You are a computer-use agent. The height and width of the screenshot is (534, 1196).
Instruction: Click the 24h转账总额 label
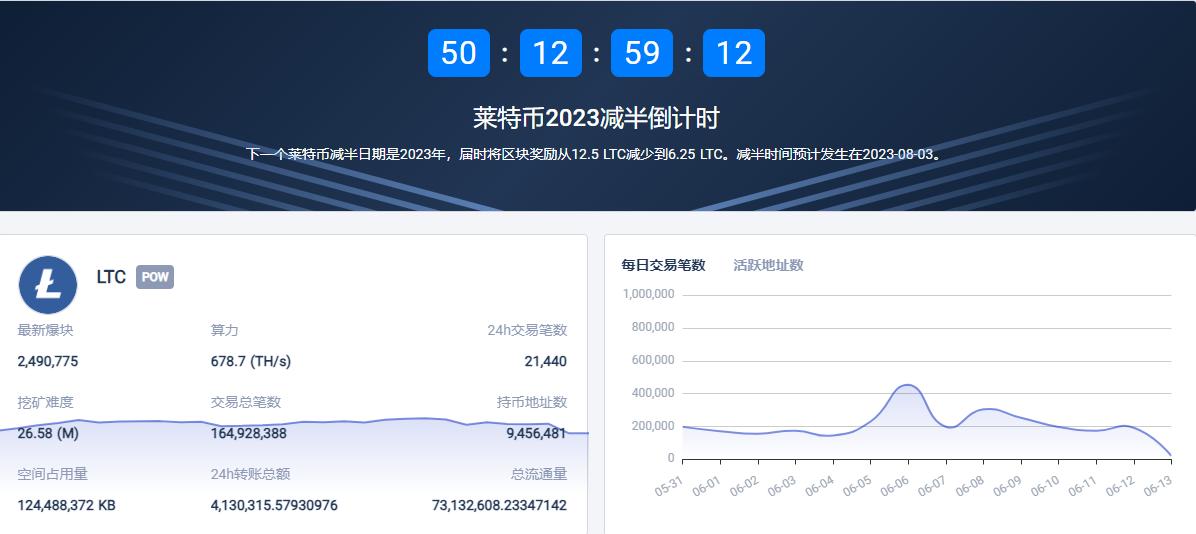pos(250,474)
